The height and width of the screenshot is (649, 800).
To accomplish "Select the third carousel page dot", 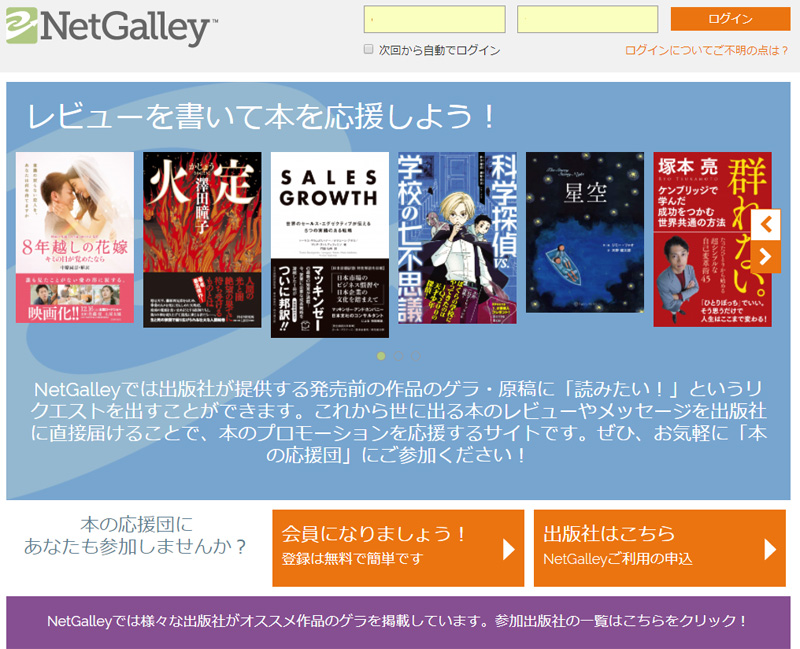I will (x=416, y=356).
